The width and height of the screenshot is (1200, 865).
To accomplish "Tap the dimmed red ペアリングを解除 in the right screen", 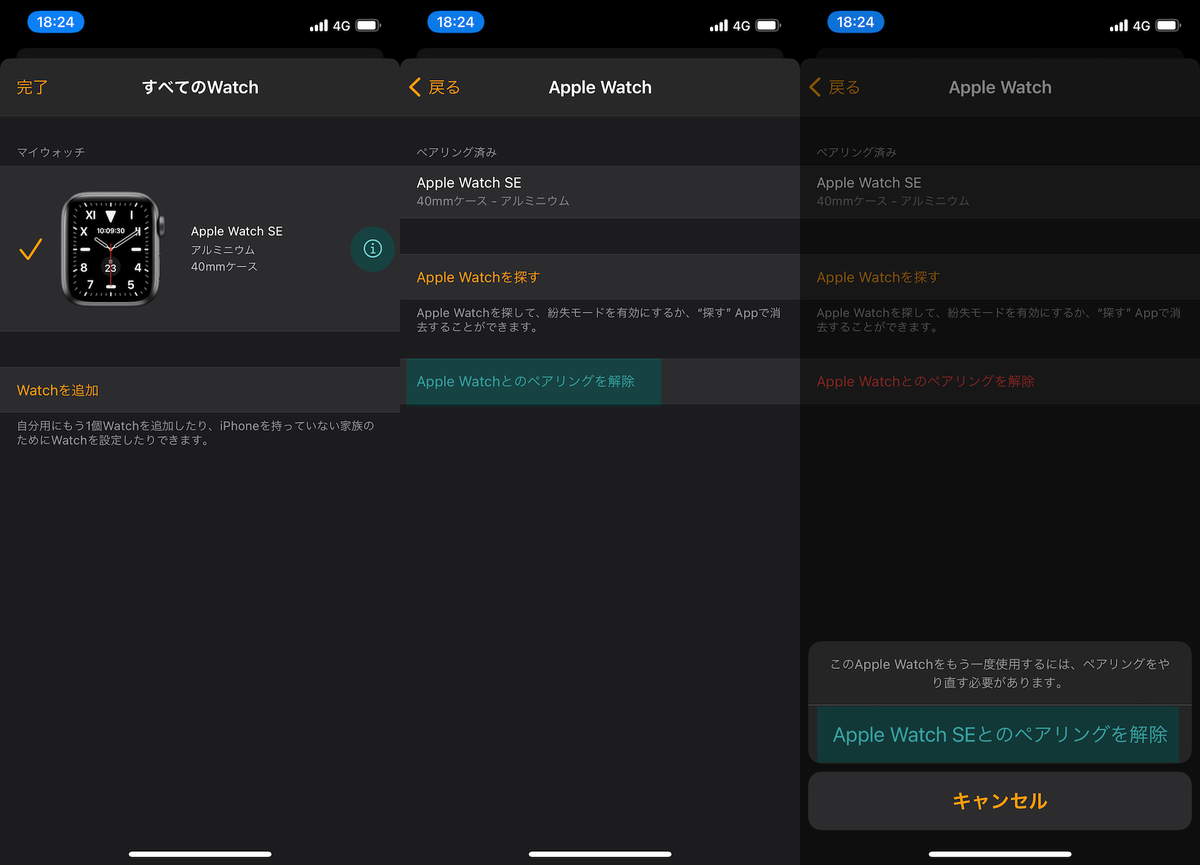I will coord(926,381).
